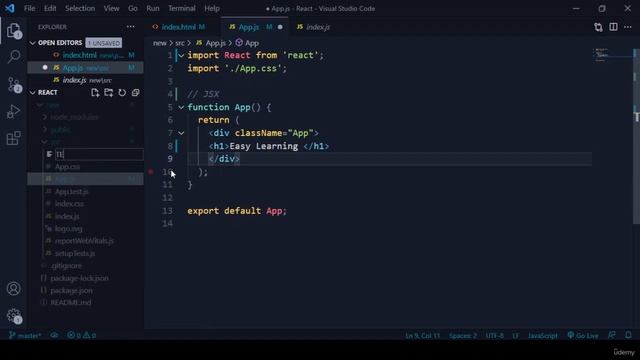Fold the function App at line 5
Screen dimensions: 640x360
[x=181, y=107]
